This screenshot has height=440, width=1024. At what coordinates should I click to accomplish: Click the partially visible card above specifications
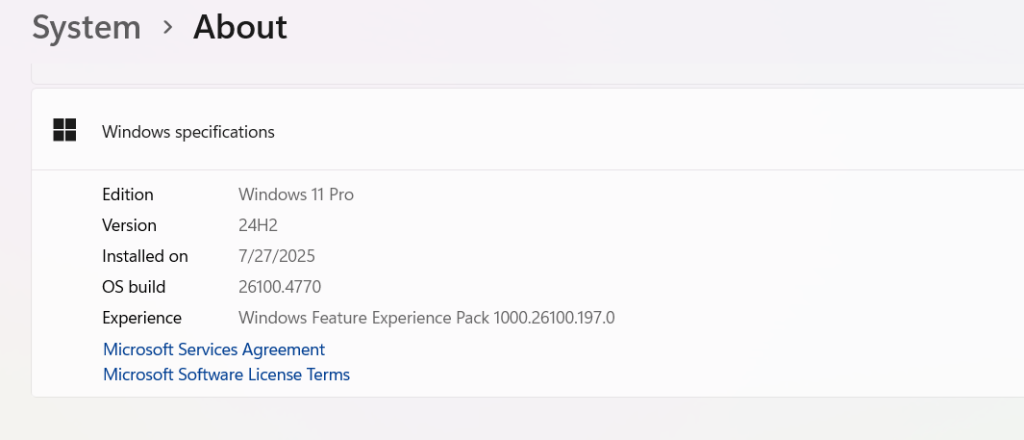[x=528, y=74]
